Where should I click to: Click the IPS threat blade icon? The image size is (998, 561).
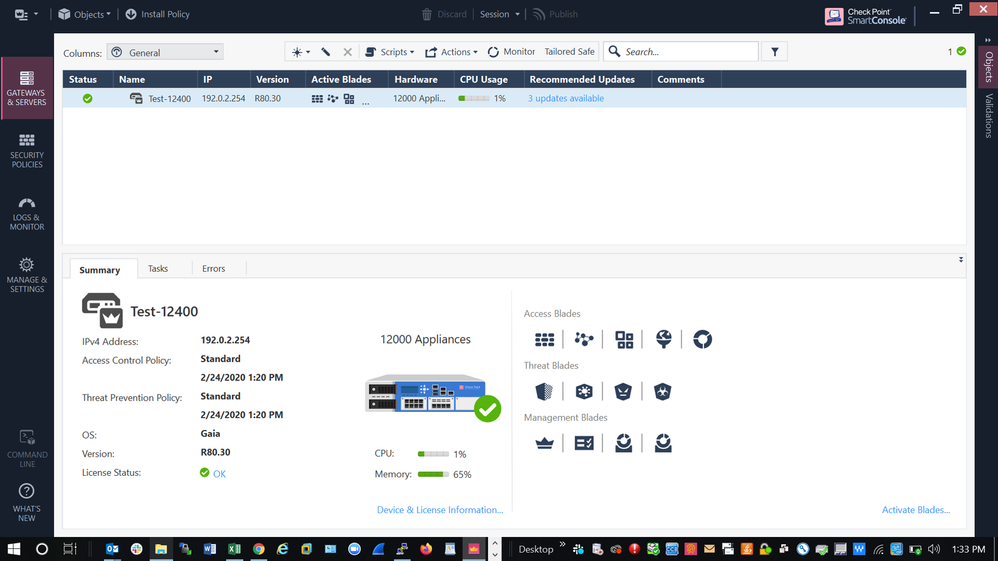click(544, 392)
